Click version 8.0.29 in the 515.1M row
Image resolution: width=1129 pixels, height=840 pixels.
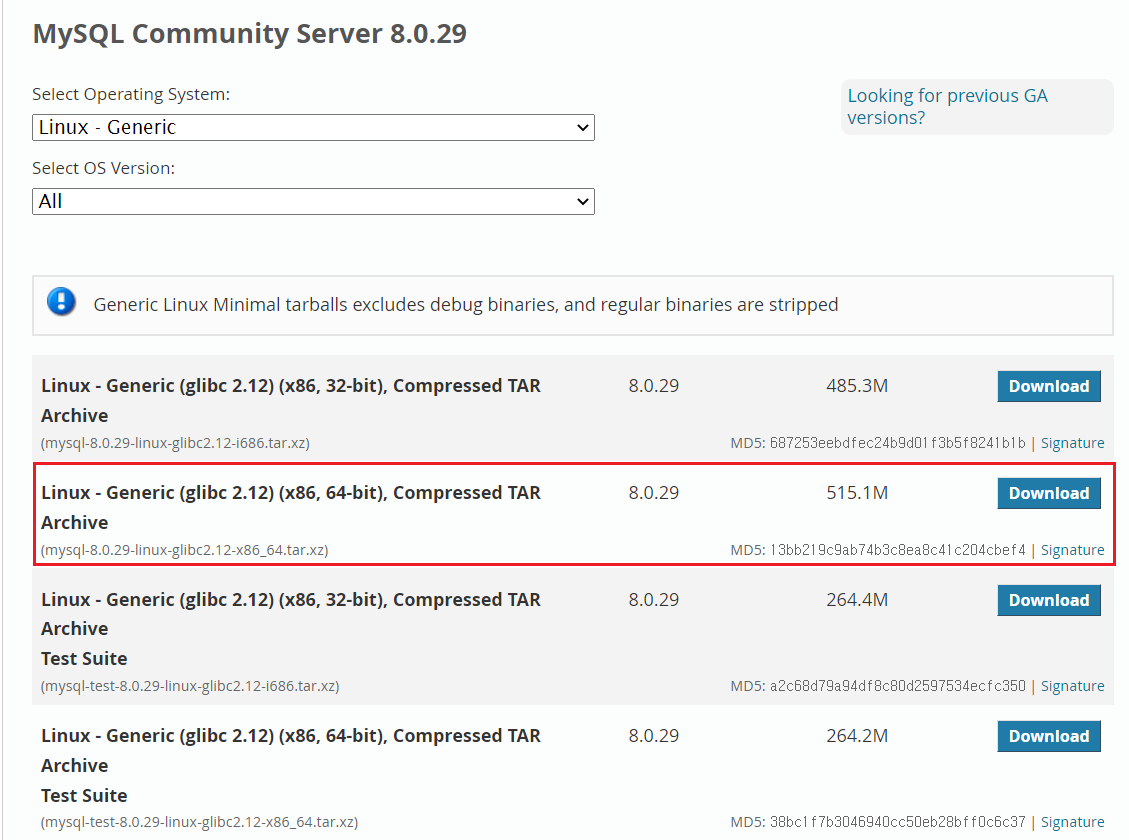(654, 493)
